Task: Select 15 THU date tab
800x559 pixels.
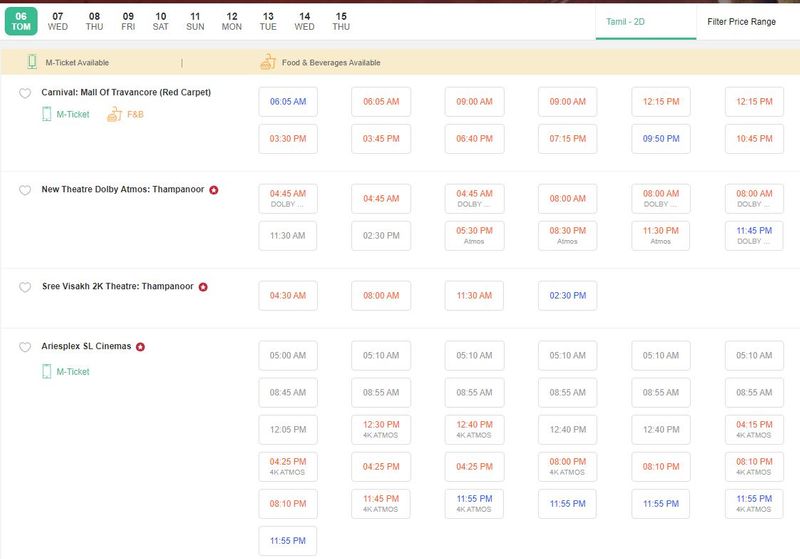Action: click(x=341, y=21)
